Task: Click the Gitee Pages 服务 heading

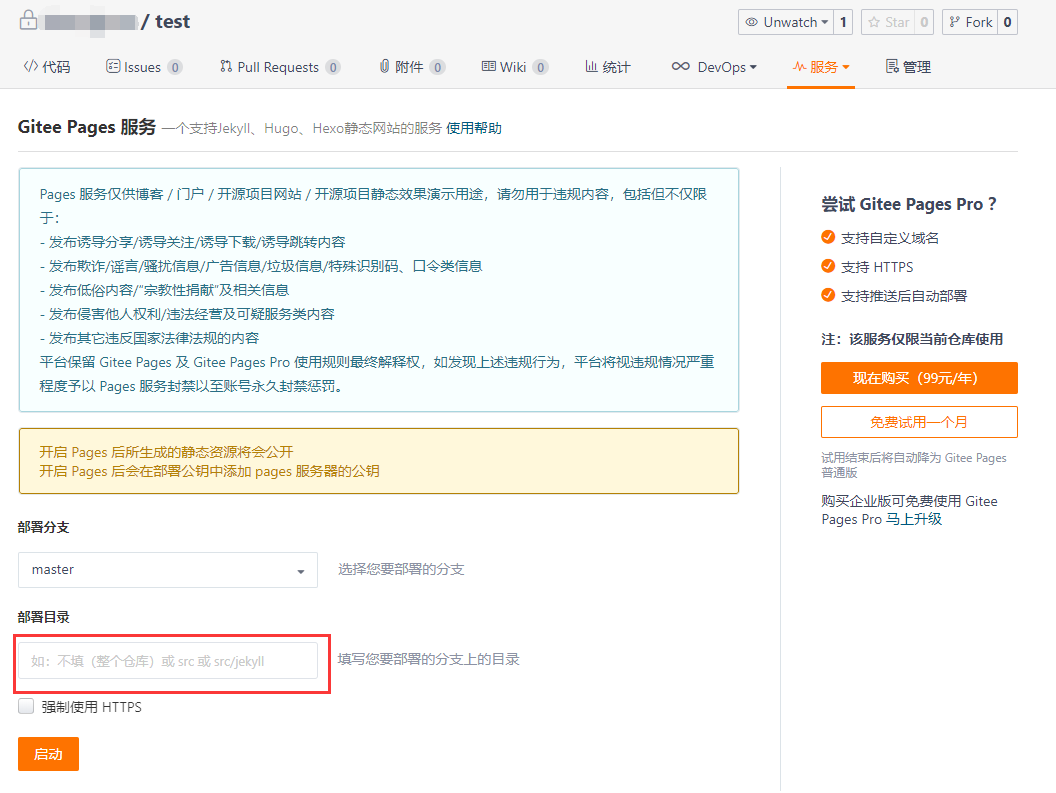Action: 87,127
